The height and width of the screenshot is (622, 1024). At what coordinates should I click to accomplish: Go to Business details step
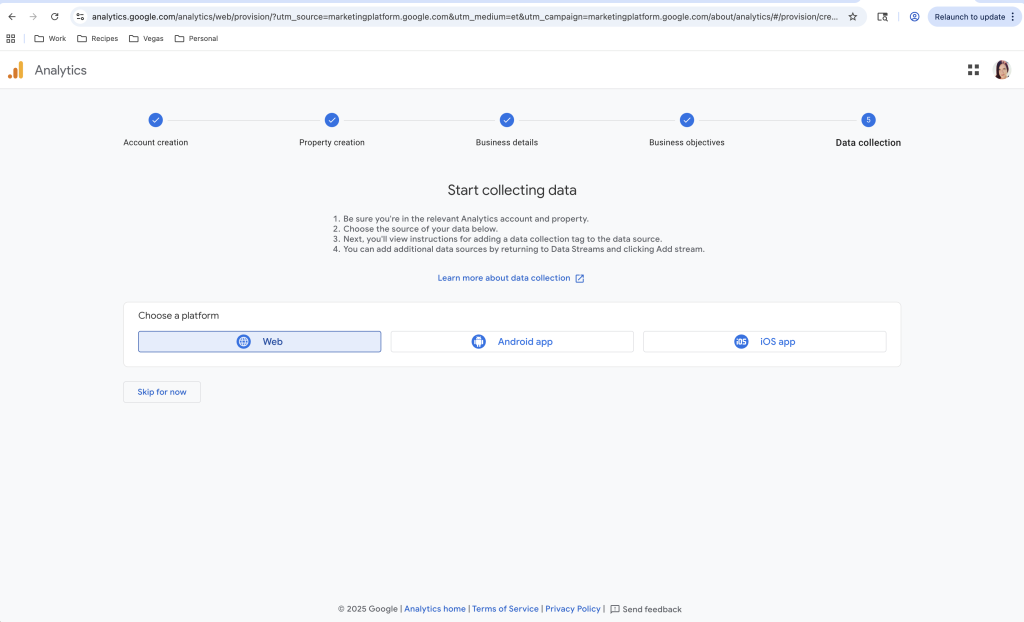(x=507, y=120)
